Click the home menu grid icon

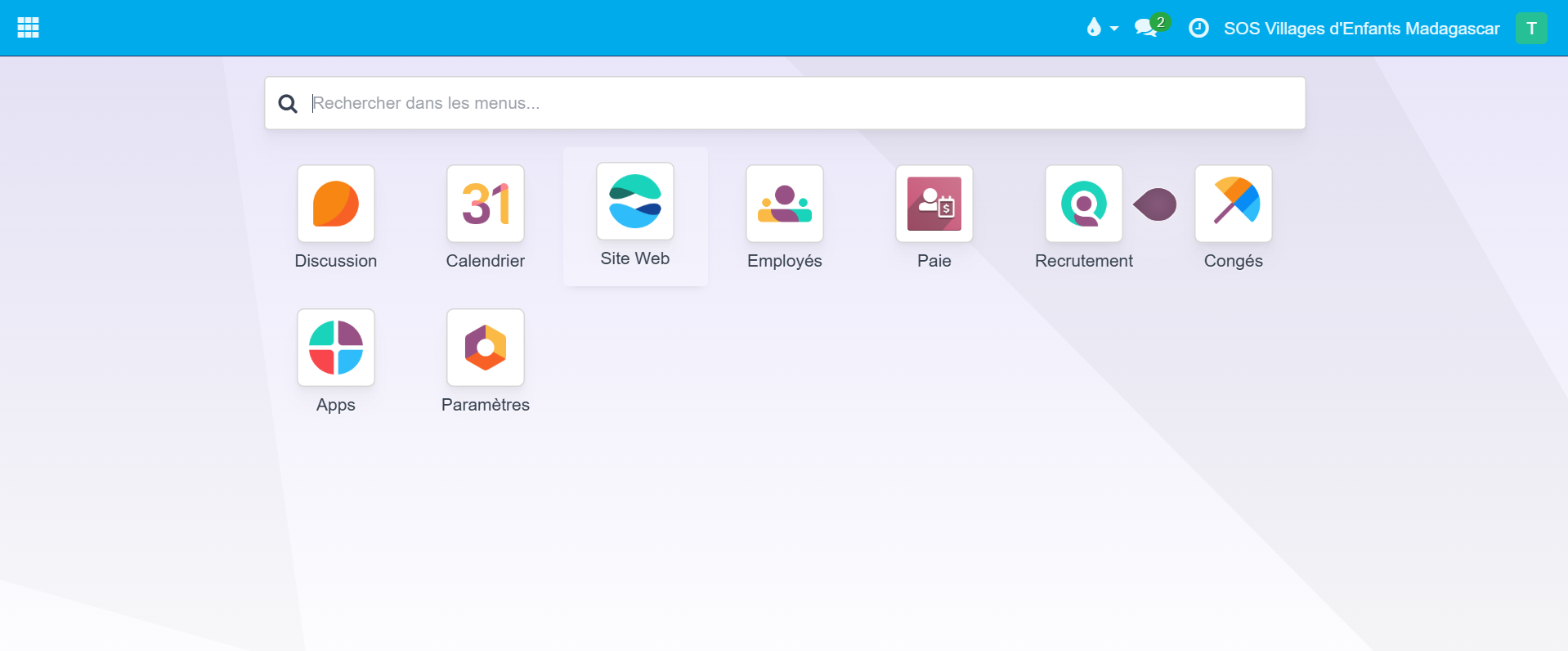29,28
